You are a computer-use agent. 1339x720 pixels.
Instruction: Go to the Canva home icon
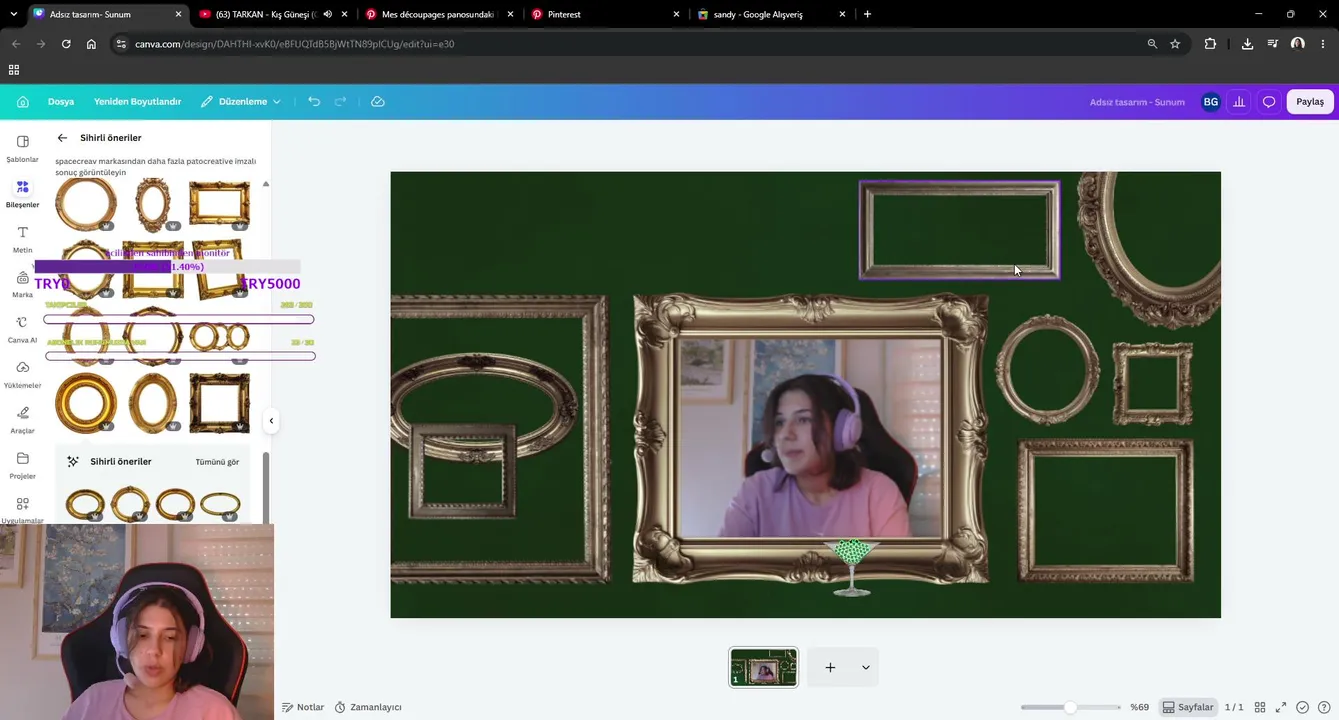(x=23, y=102)
